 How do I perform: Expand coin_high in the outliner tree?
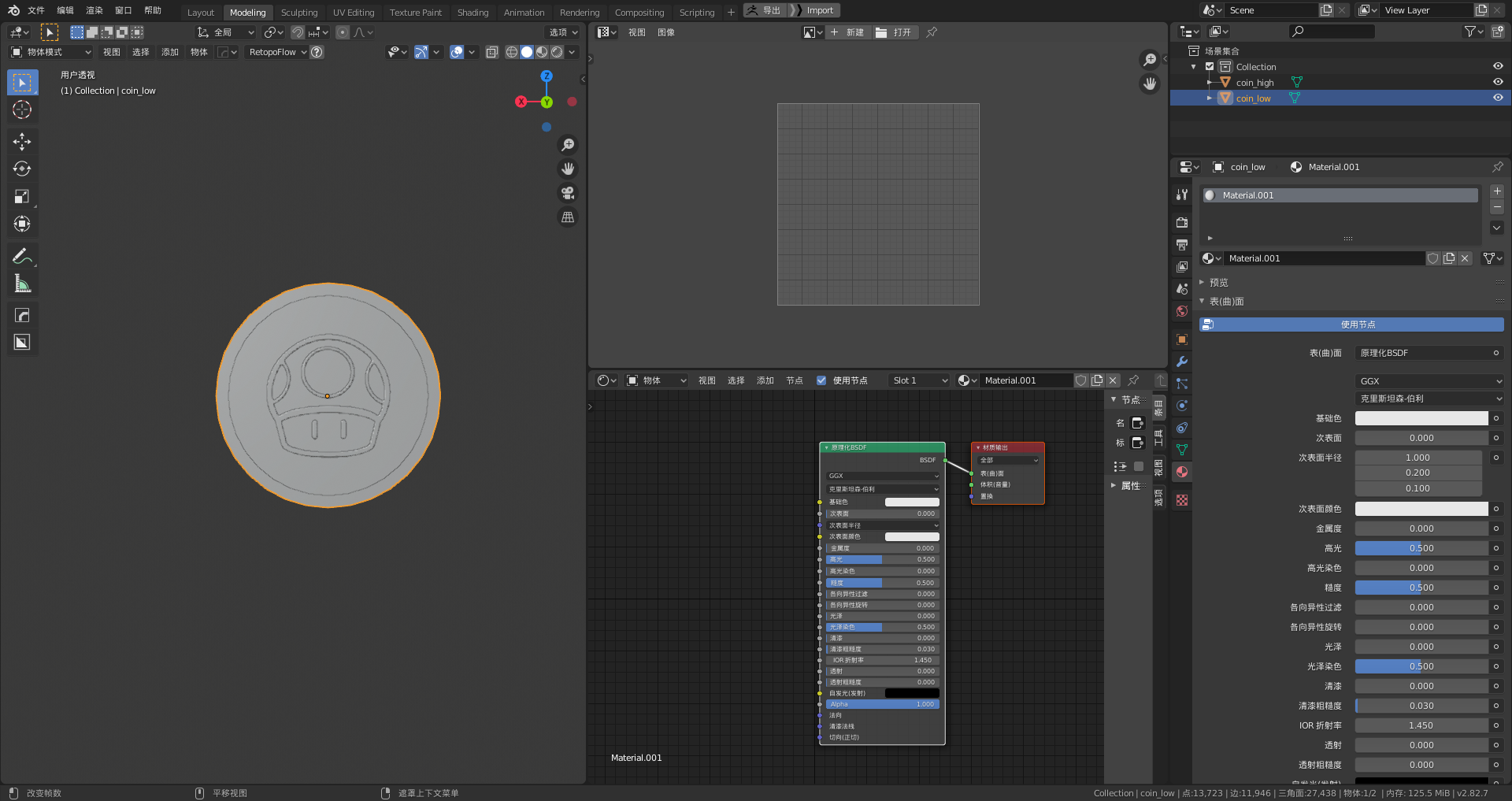1210,83
